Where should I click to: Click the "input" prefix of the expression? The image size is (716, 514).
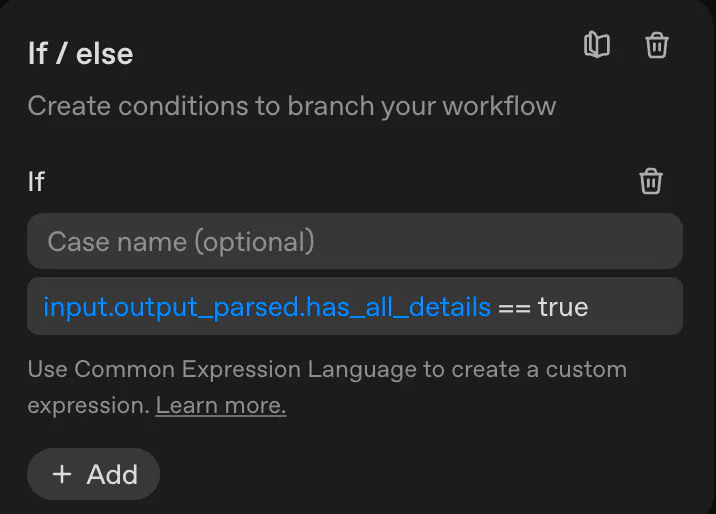pyautogui.click(x=74, y=306)
